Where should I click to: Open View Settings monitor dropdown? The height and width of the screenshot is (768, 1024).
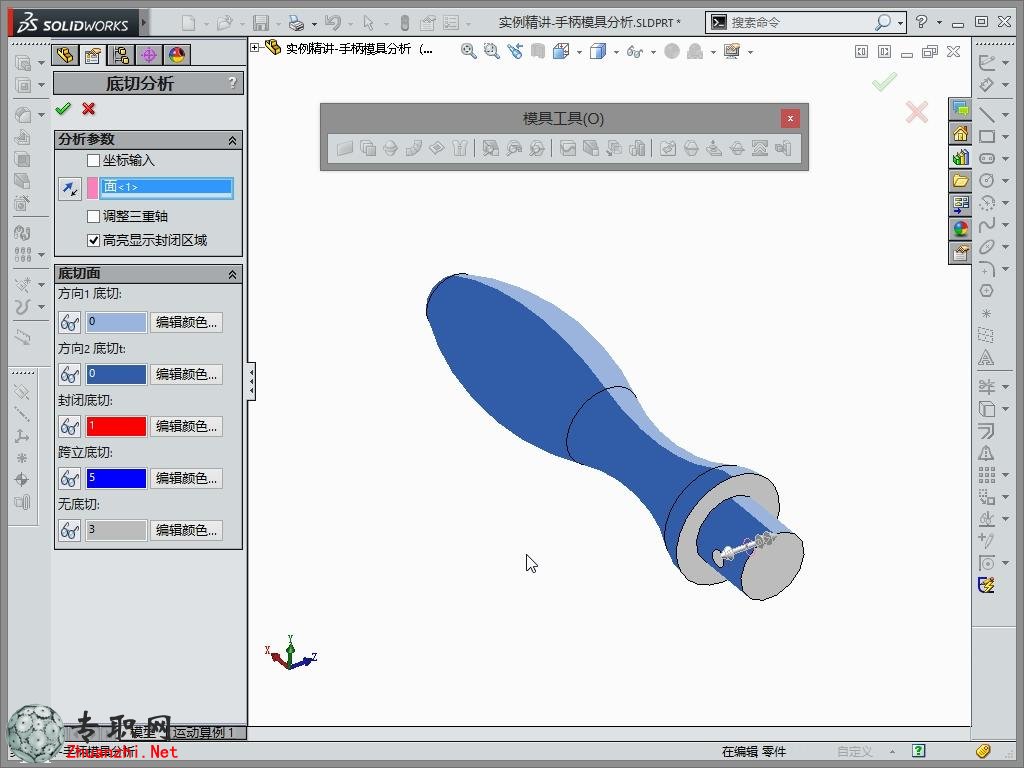click(x=750, y=52)
